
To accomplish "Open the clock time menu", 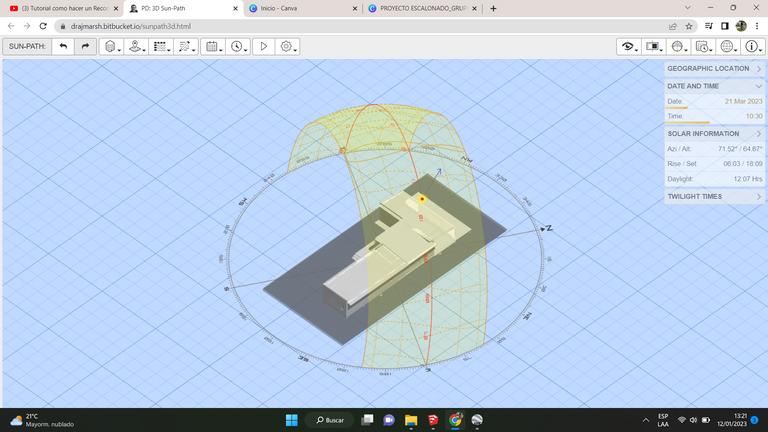I will point(238,46).
